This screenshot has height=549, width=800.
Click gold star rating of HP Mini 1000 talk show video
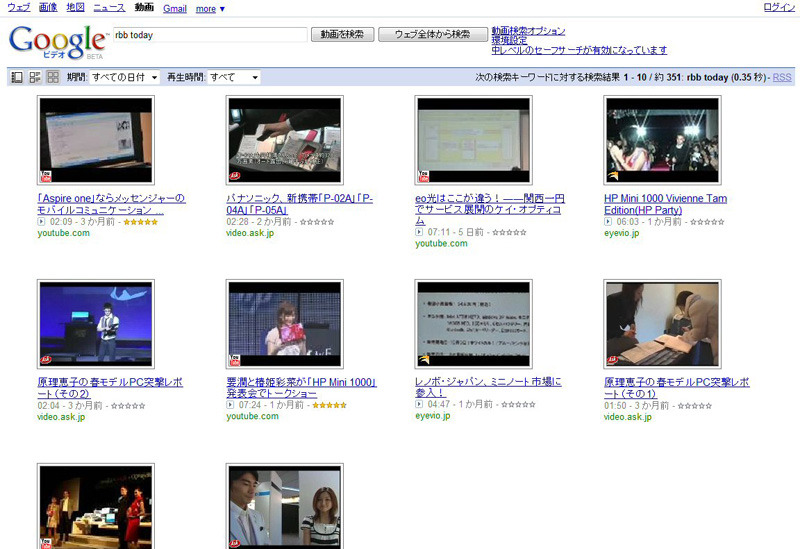[x=330, y=405]
